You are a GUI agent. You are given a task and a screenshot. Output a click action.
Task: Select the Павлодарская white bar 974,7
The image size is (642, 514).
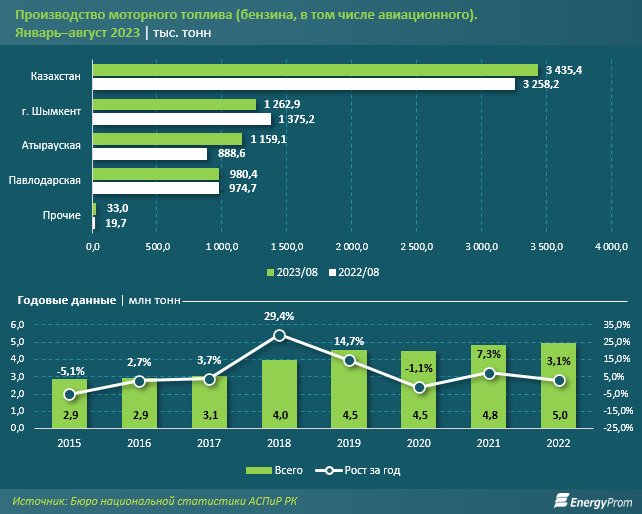pos(156,188)
